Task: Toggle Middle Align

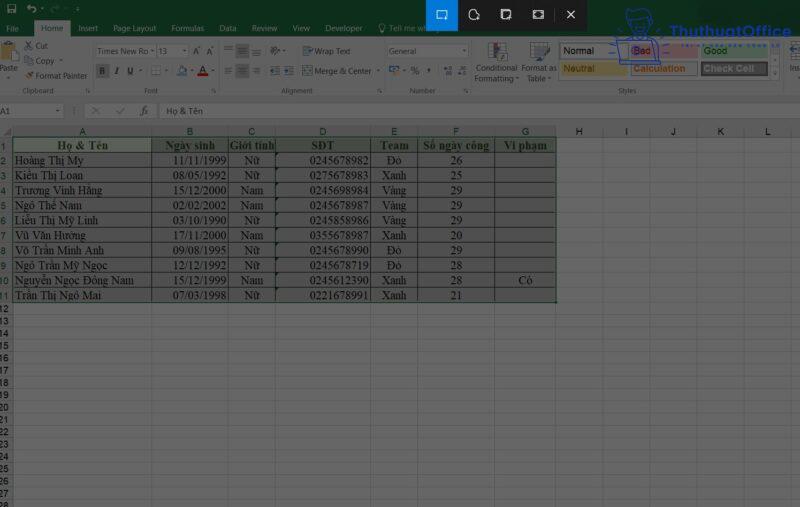Action: point(242,51)
